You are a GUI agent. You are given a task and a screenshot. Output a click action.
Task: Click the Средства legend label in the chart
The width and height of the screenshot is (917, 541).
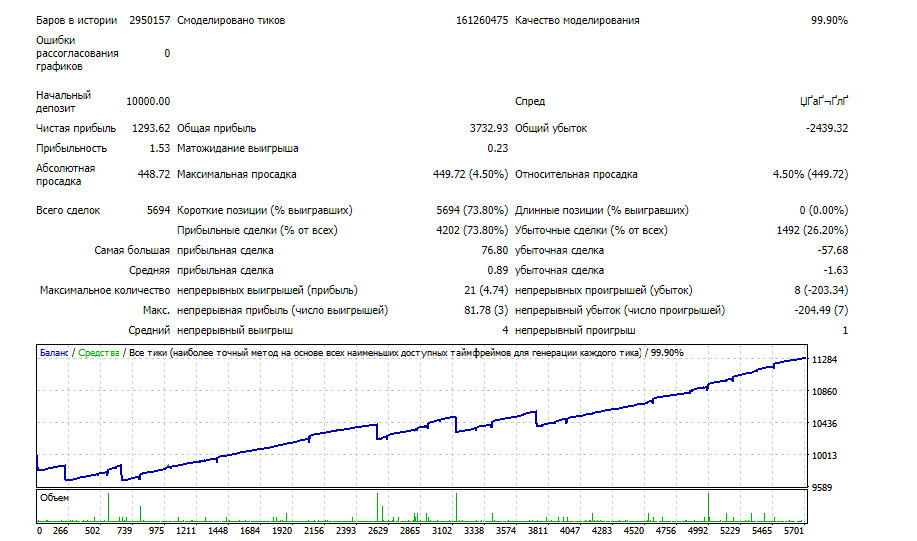click(x=99, y=353)
